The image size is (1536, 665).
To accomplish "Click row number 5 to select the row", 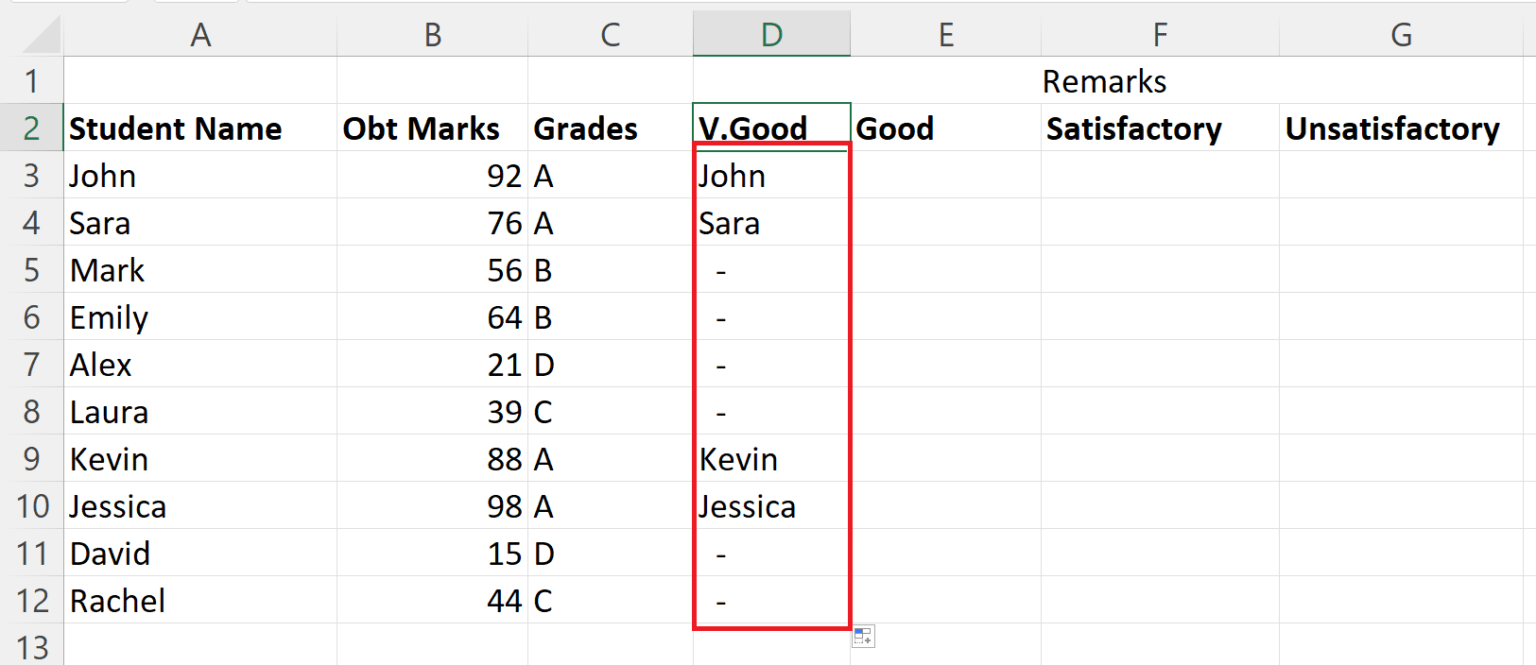I will tap(33, 270).
